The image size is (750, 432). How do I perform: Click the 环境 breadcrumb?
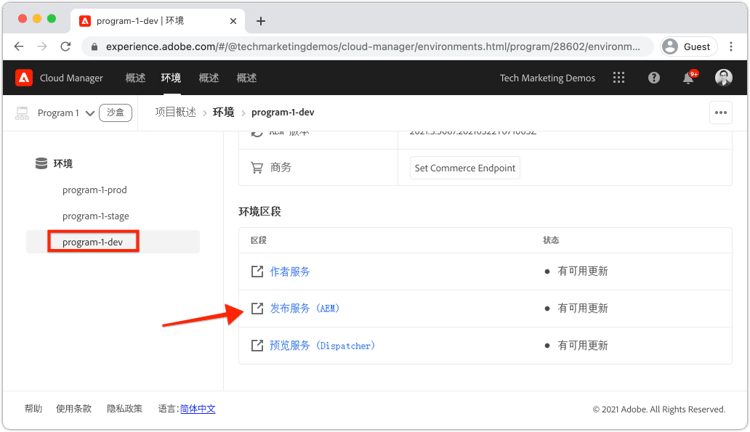(223, 112)
